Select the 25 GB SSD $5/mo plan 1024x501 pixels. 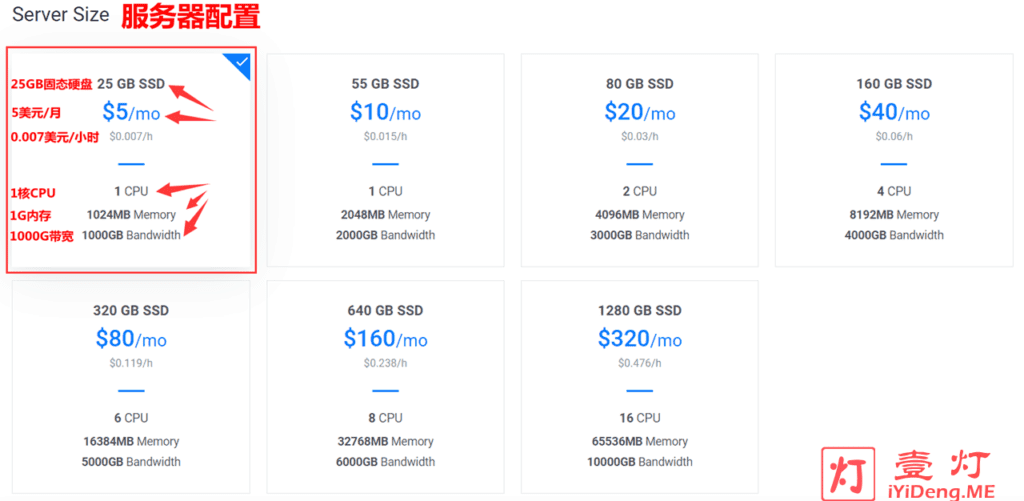point(131,160)
